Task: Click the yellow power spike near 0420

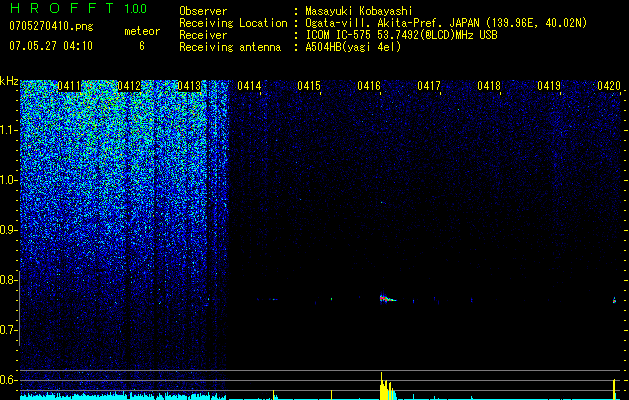Action: [614, 389]
